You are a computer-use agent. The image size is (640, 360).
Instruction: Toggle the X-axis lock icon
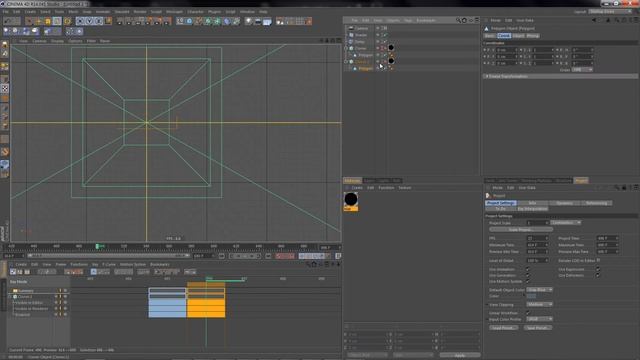click(80, 21)
